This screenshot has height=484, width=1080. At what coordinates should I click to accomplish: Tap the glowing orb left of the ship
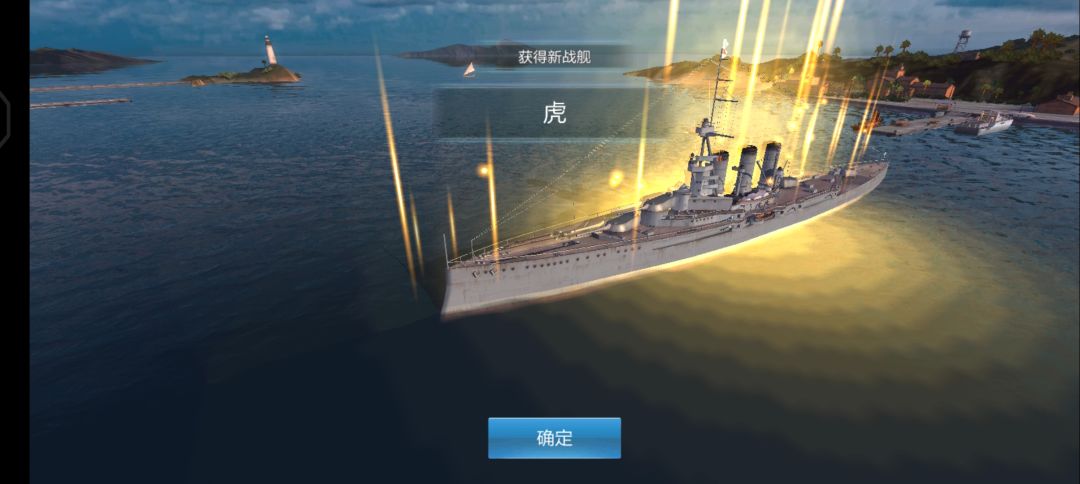(x=484, y=169)
